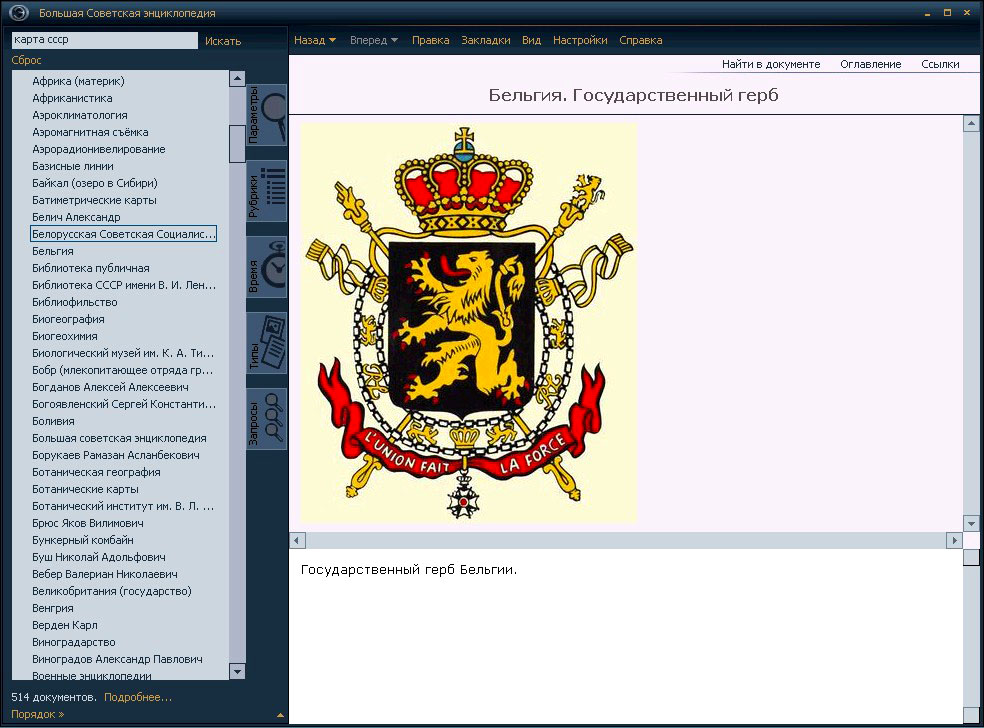The height and width of the screenshot is (728, 984).
Task: Select Великобритания (государство) entry
Action: point(112,591)
